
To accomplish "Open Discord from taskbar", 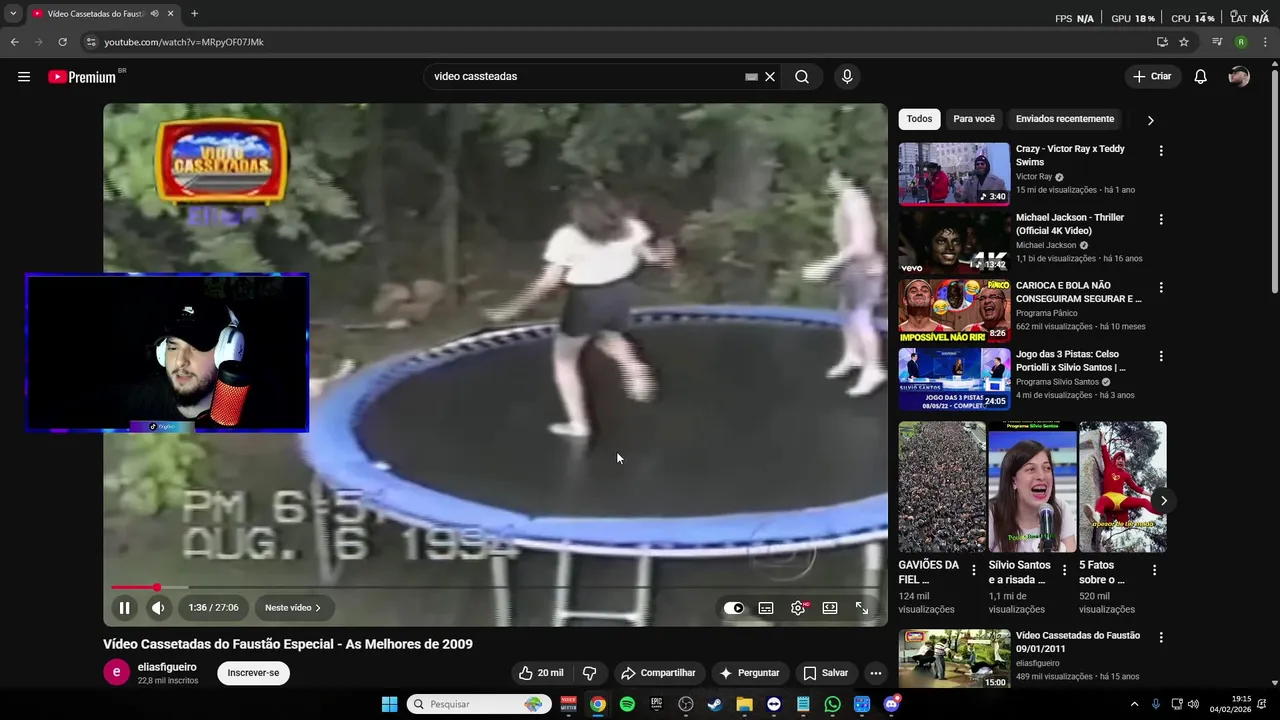I will 891,704.
